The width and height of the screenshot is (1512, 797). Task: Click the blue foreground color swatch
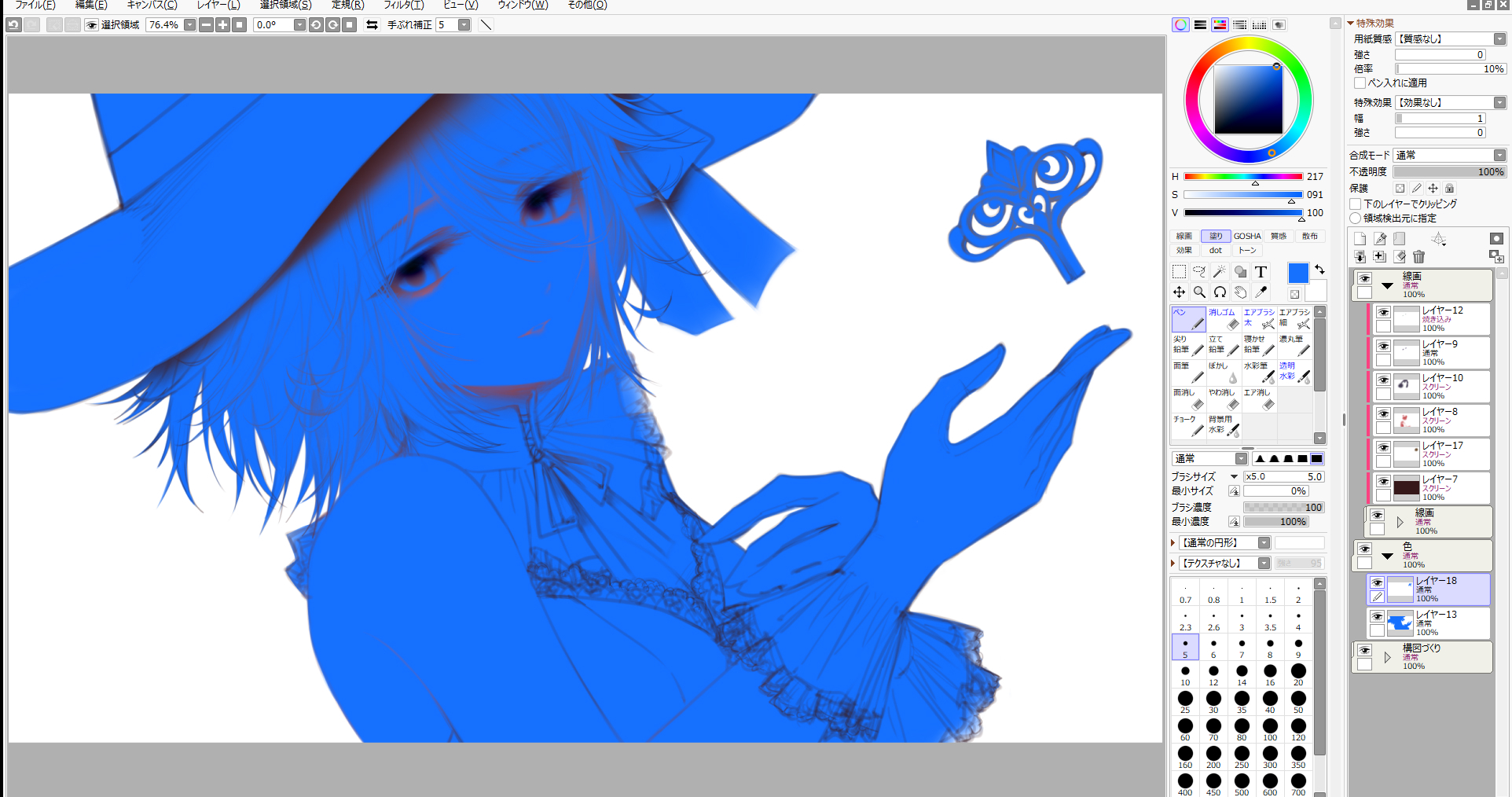[1298, 273]
